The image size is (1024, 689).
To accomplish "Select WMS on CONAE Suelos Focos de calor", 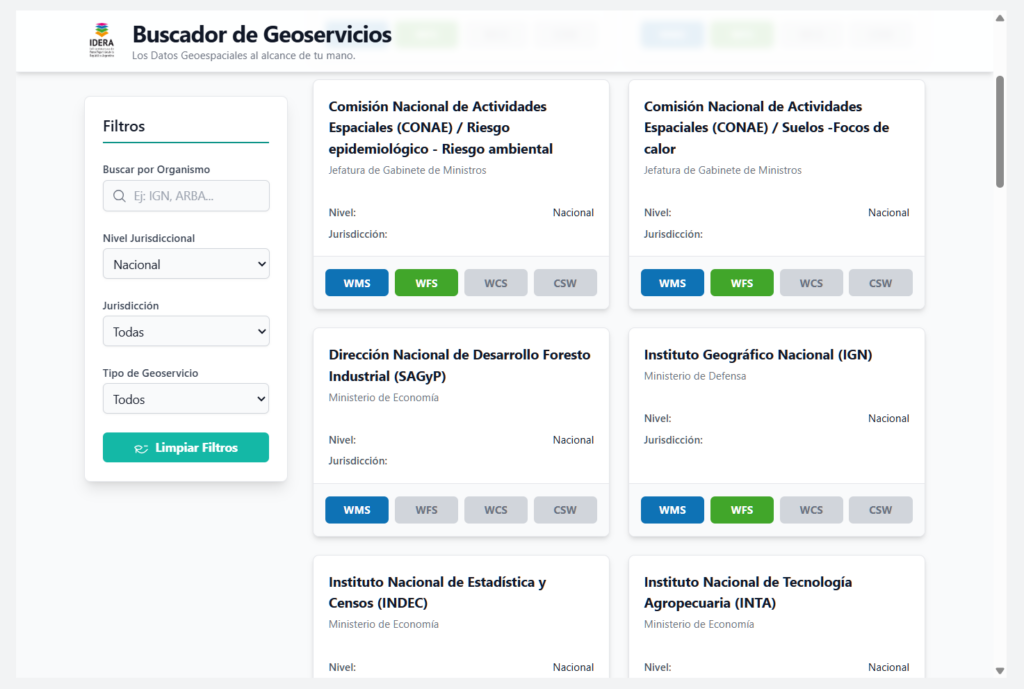I will (x=672, y=283).
